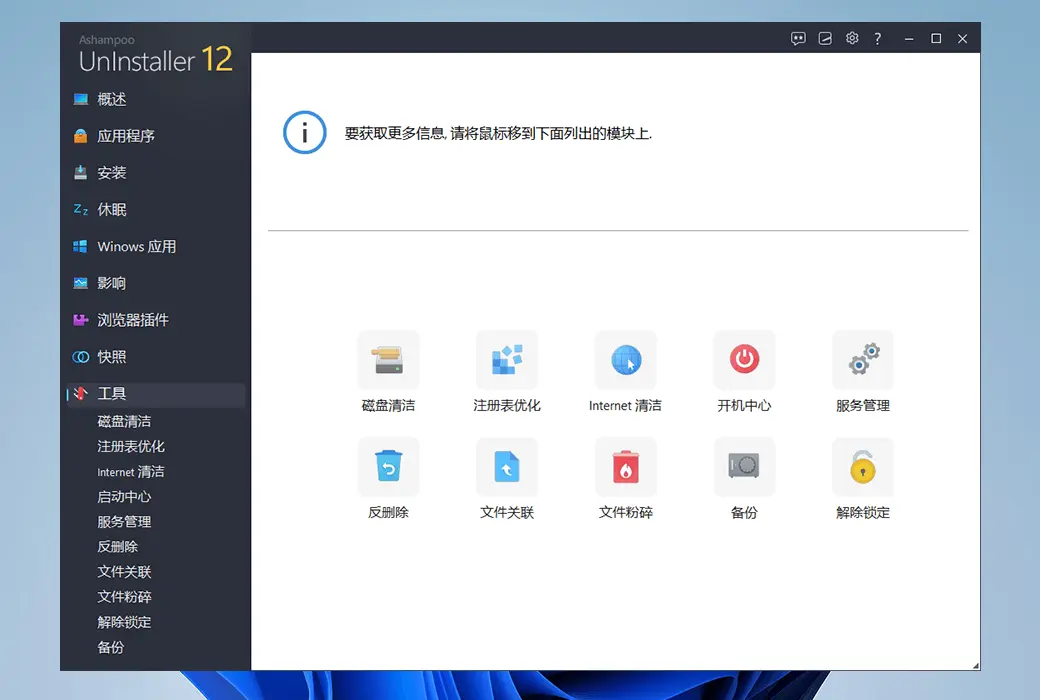The image size is (1040, 700).
Task: Select 注册表优化 submenu item in sidebar
Action: coord(131,447)
